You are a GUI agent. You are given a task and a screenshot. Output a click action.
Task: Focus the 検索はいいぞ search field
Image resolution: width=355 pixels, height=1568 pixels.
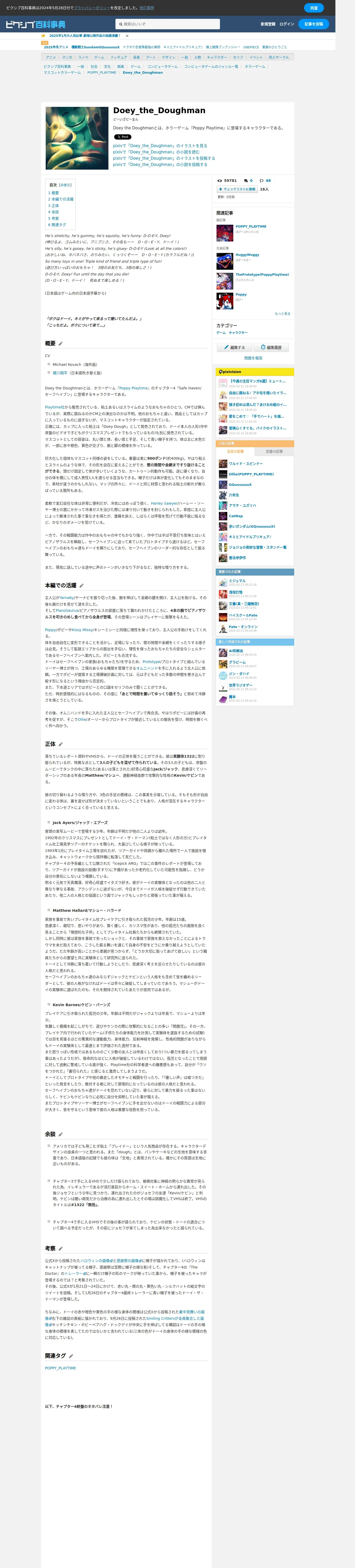point(168,24)
